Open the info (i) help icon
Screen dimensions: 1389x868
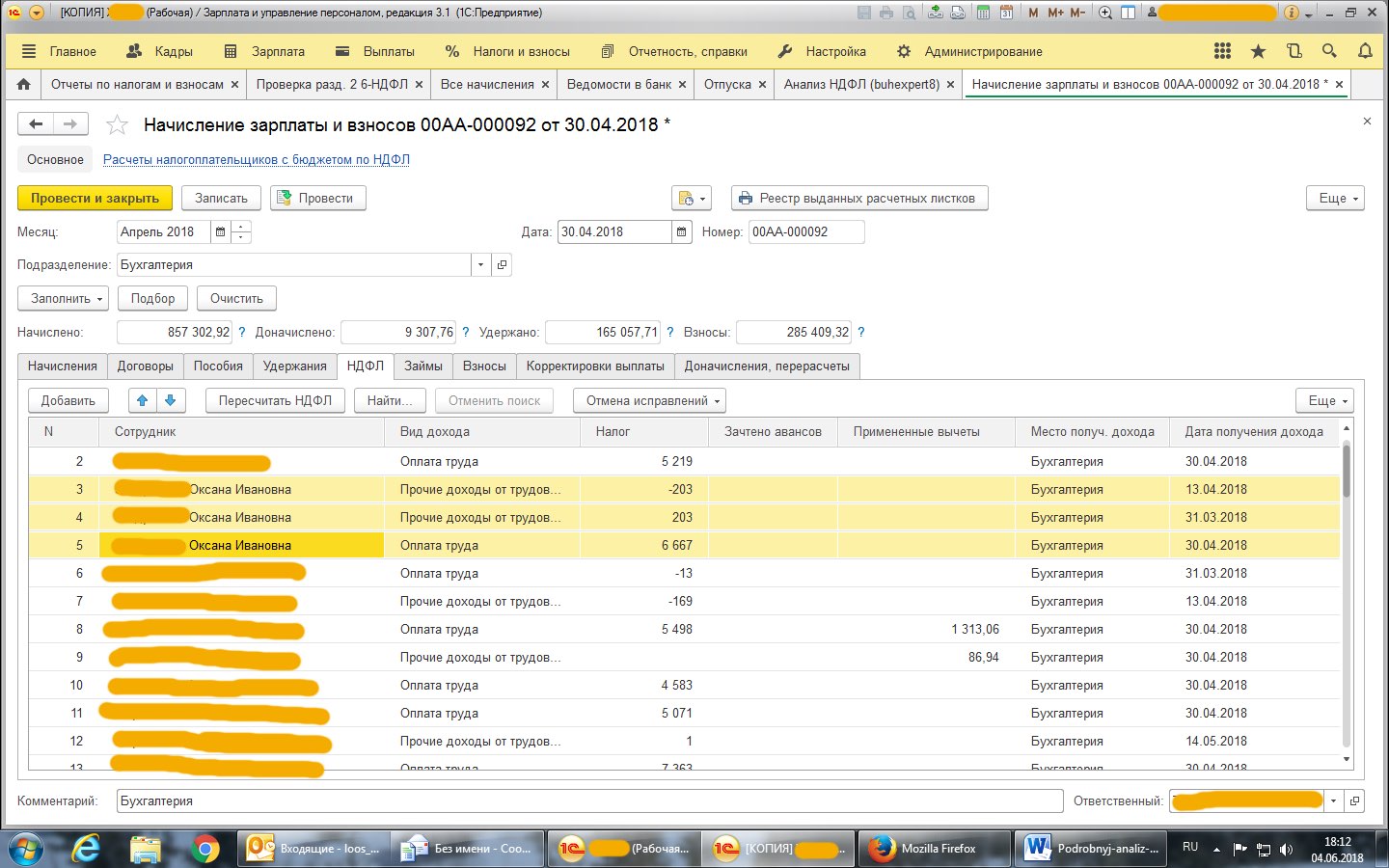pos(1291,13)
